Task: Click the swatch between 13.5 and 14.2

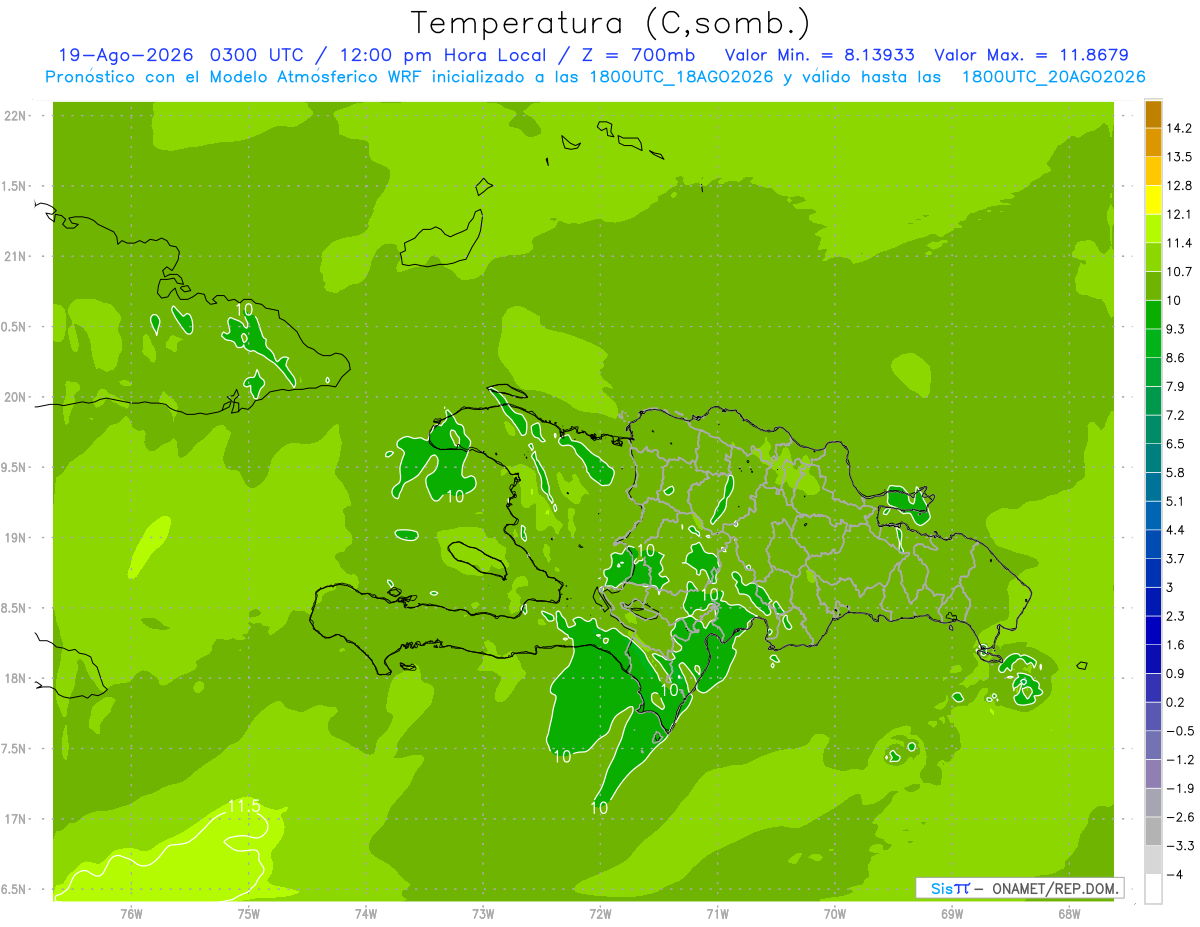Action: point(1153,142)
